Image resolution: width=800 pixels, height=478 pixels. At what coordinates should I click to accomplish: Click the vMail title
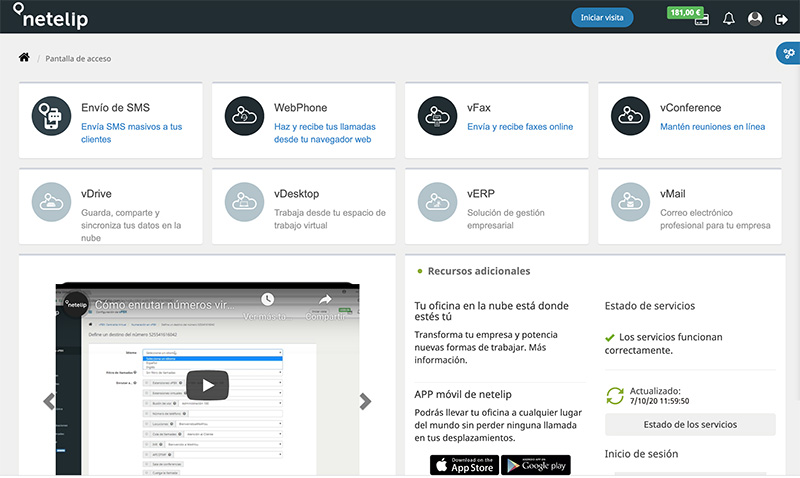672,194
